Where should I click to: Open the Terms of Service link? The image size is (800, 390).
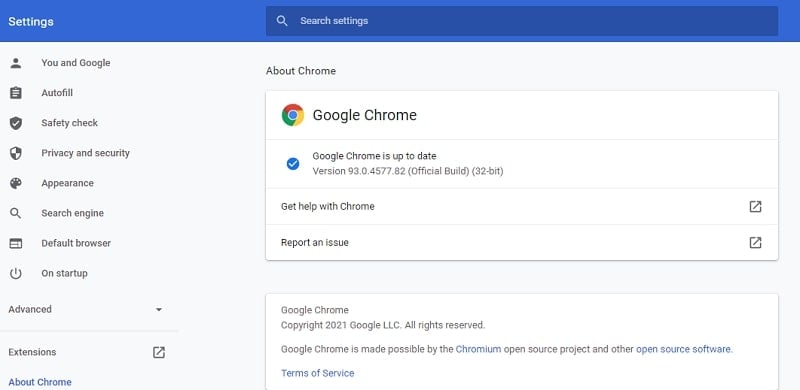click(317, 373)
